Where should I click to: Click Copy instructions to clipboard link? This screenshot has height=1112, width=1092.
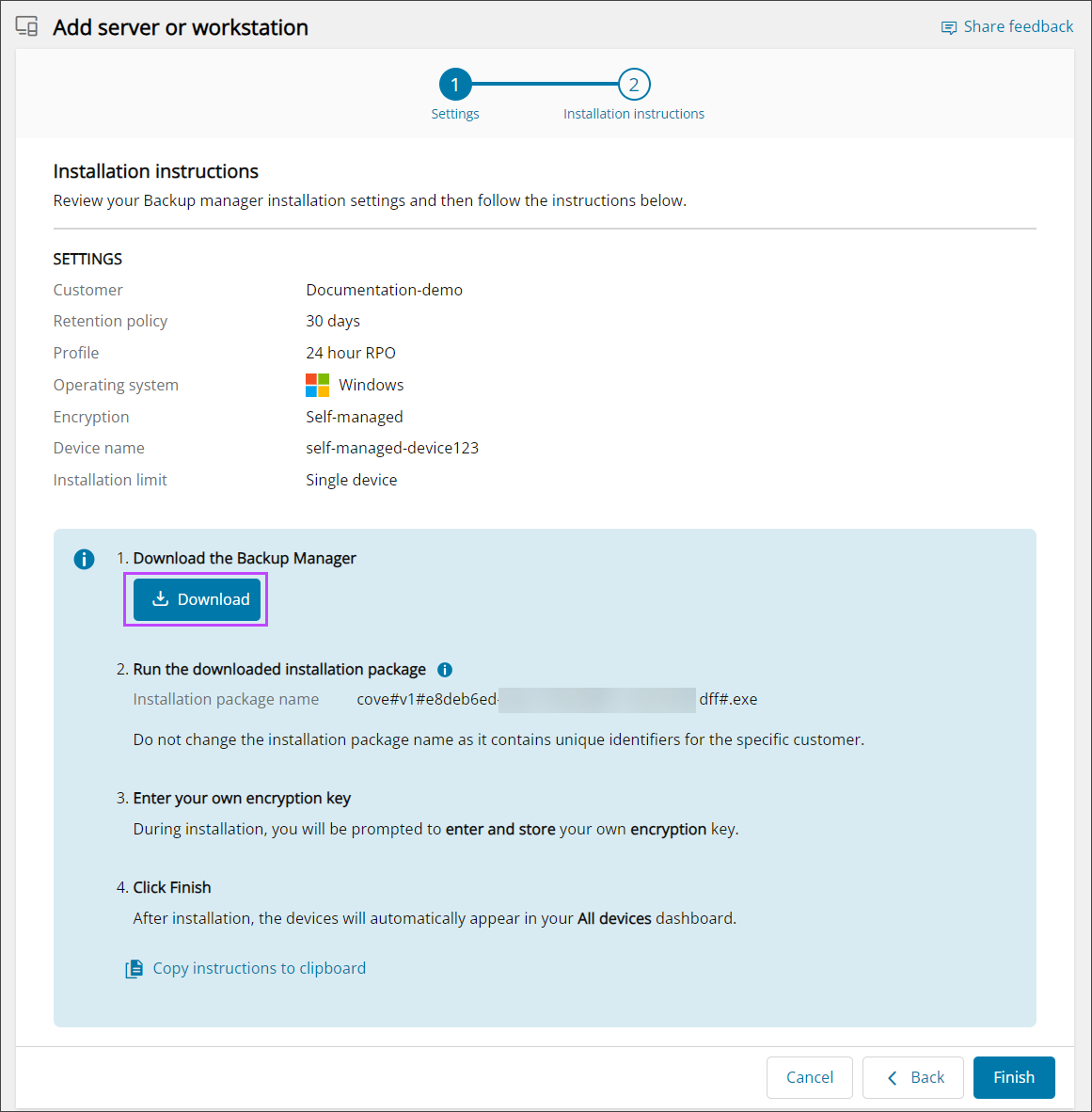[x=259, y=968]
